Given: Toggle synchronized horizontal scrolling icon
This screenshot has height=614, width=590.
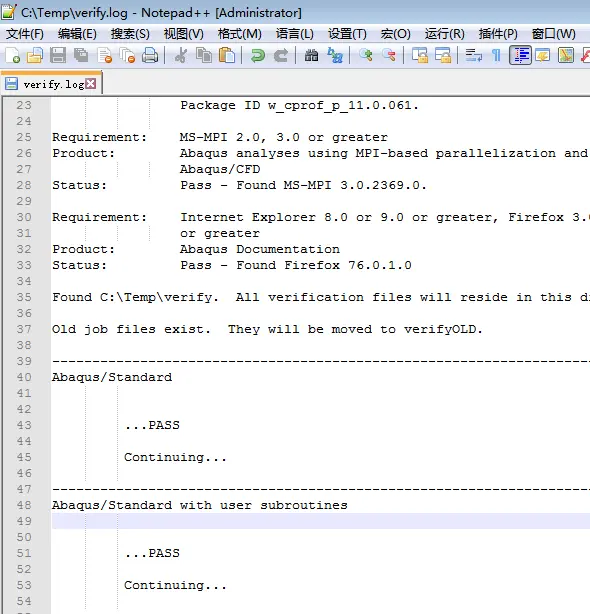Looking at the screenshot, I should pos(443,56).
